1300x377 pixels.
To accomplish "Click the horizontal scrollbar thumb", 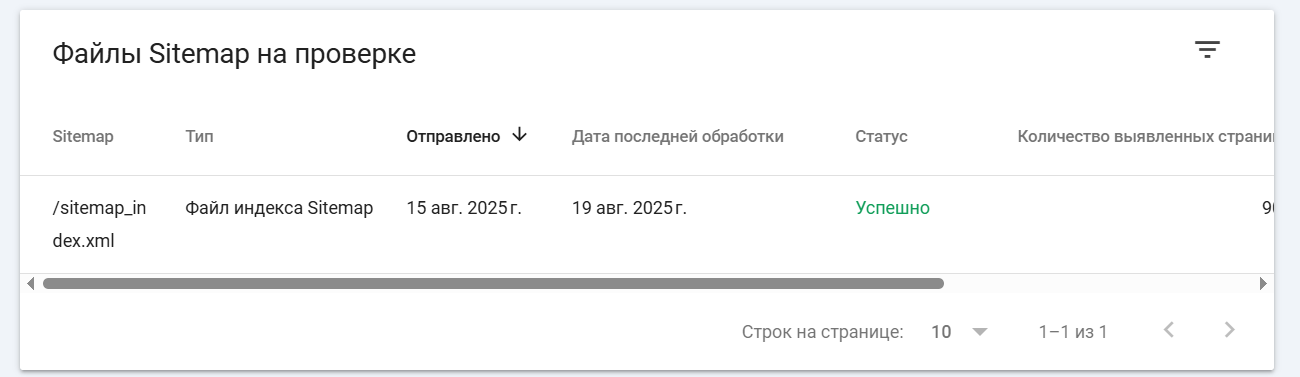I will point(493,284).
